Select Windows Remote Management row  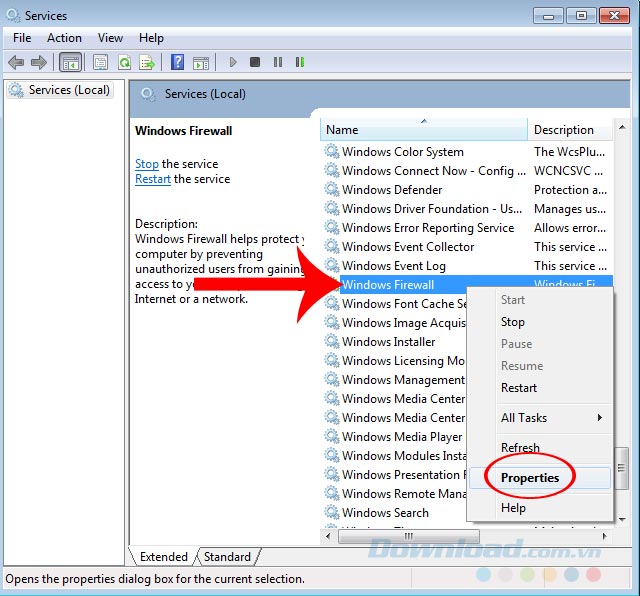tap(395, 493)
